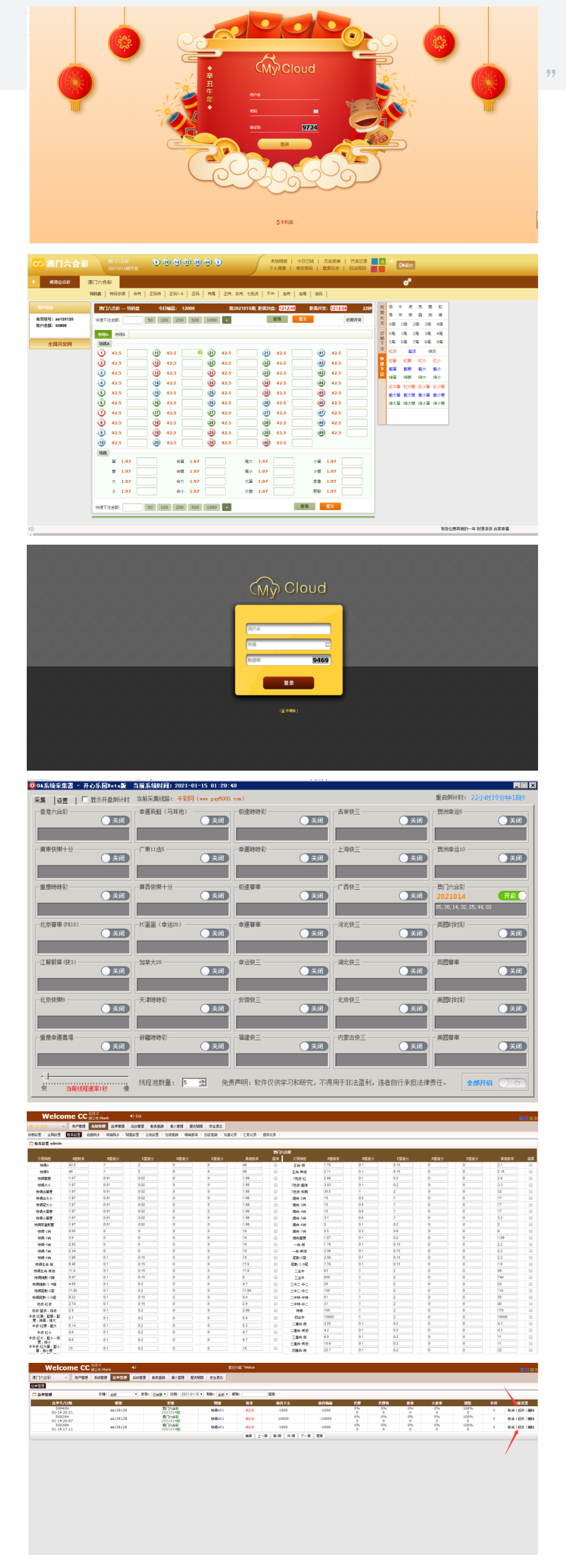Select lottery ball number 1 in 特码A

[x=102, y=353]
